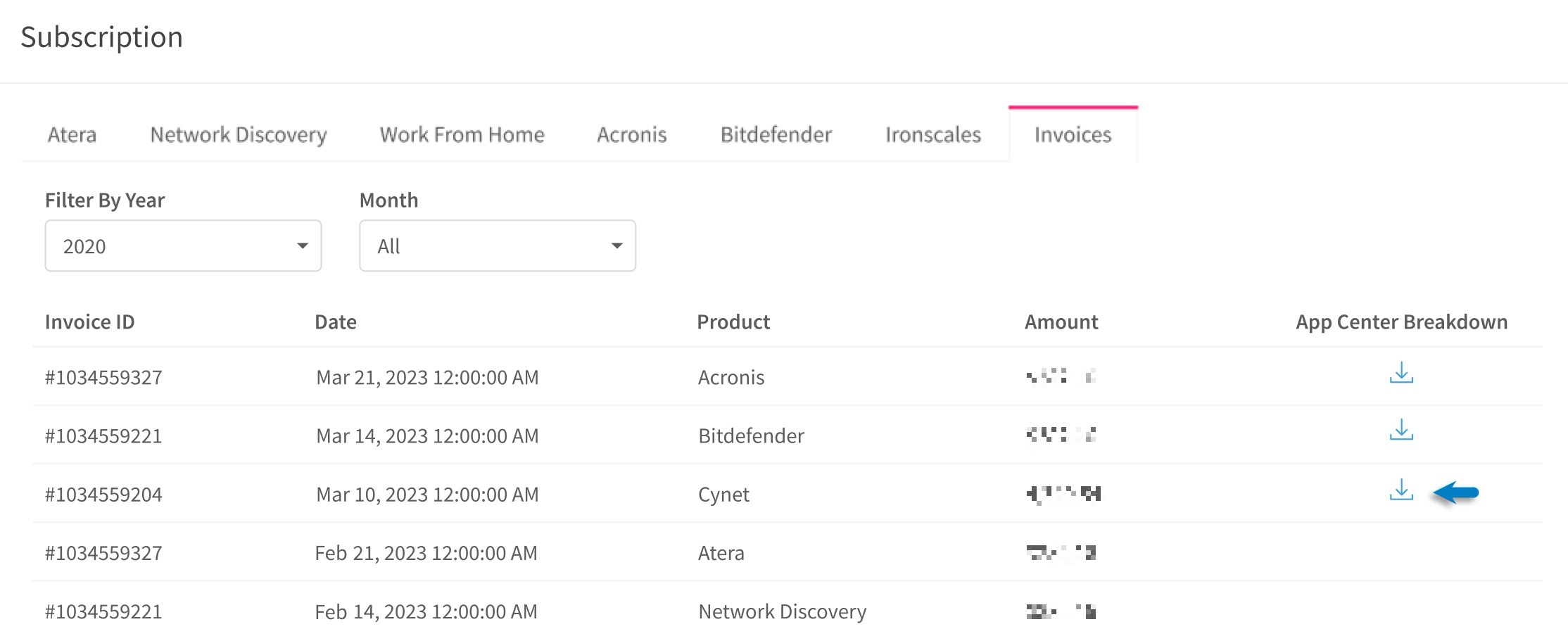Screen dimensions: 1568x636
Task: Open the Month filter dropdown
Action: click(x=498, y=246)
